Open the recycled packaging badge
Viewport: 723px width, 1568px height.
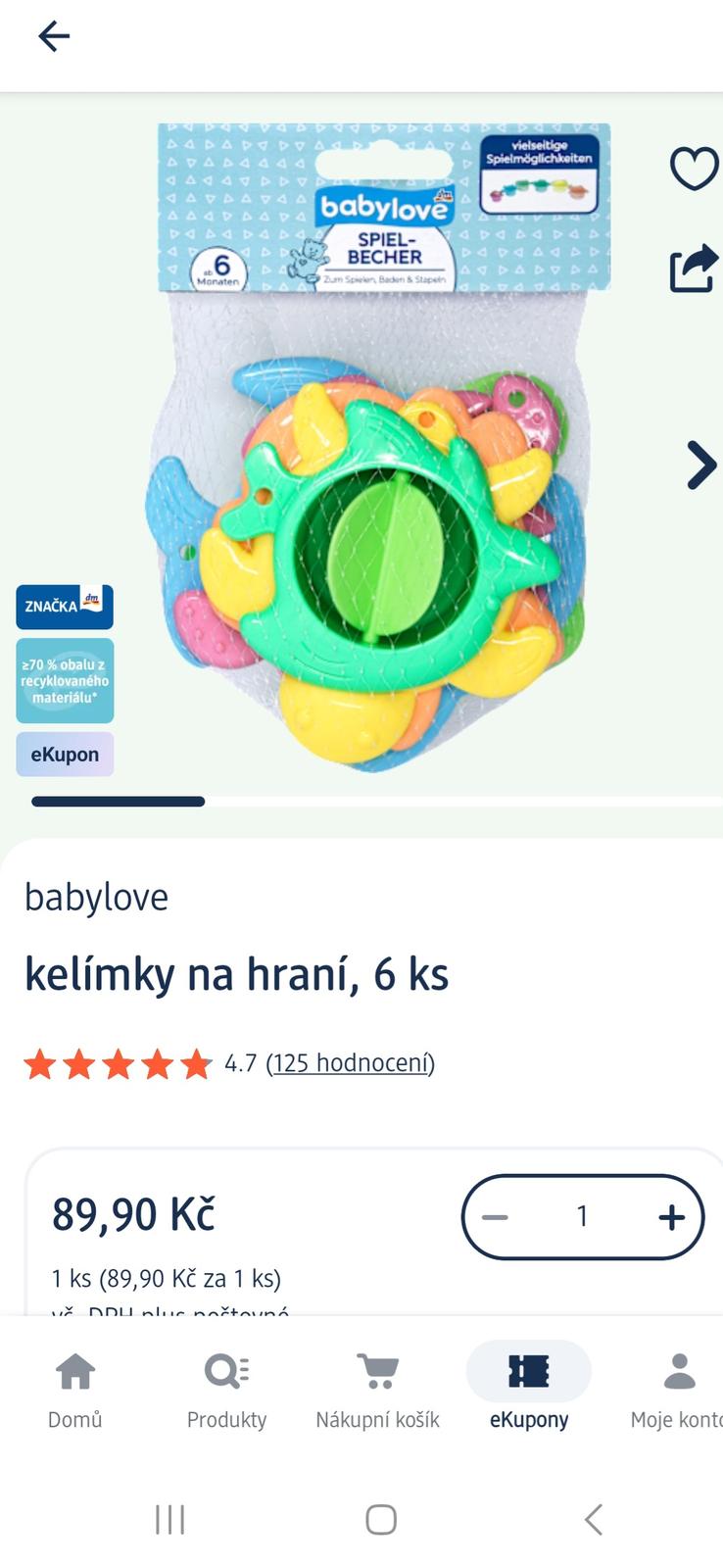tap(65, 681)
